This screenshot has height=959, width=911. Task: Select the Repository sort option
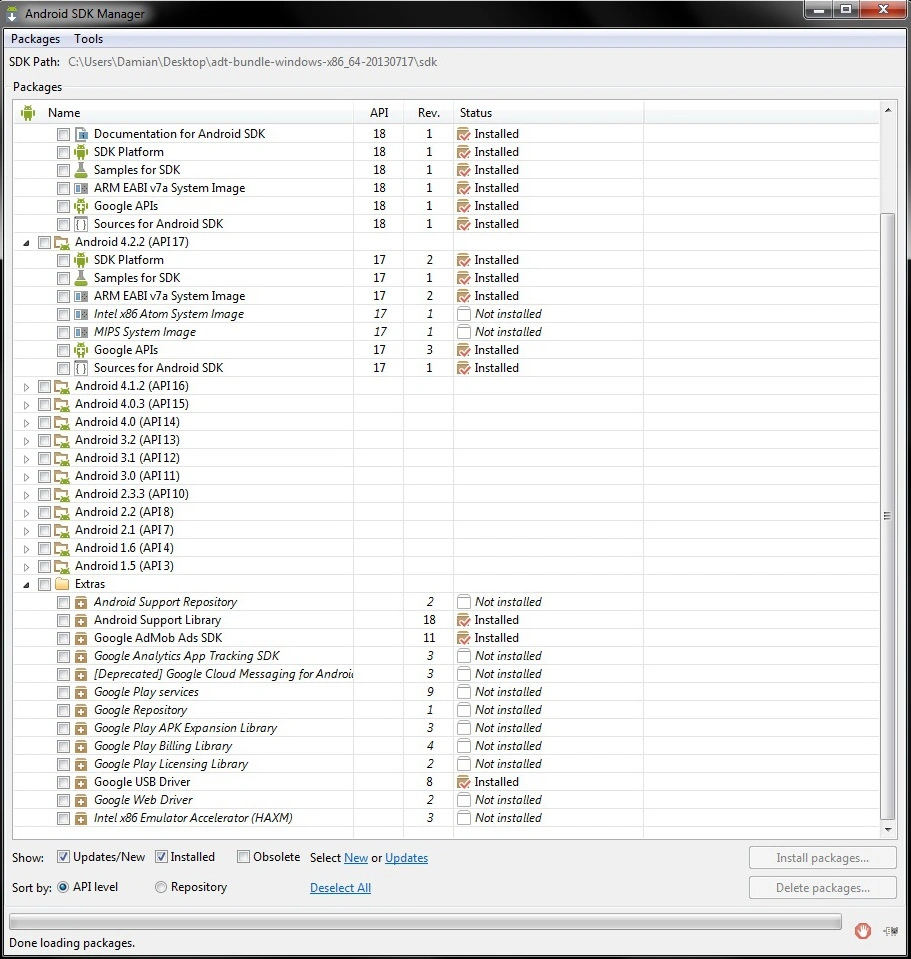[159, 887]
